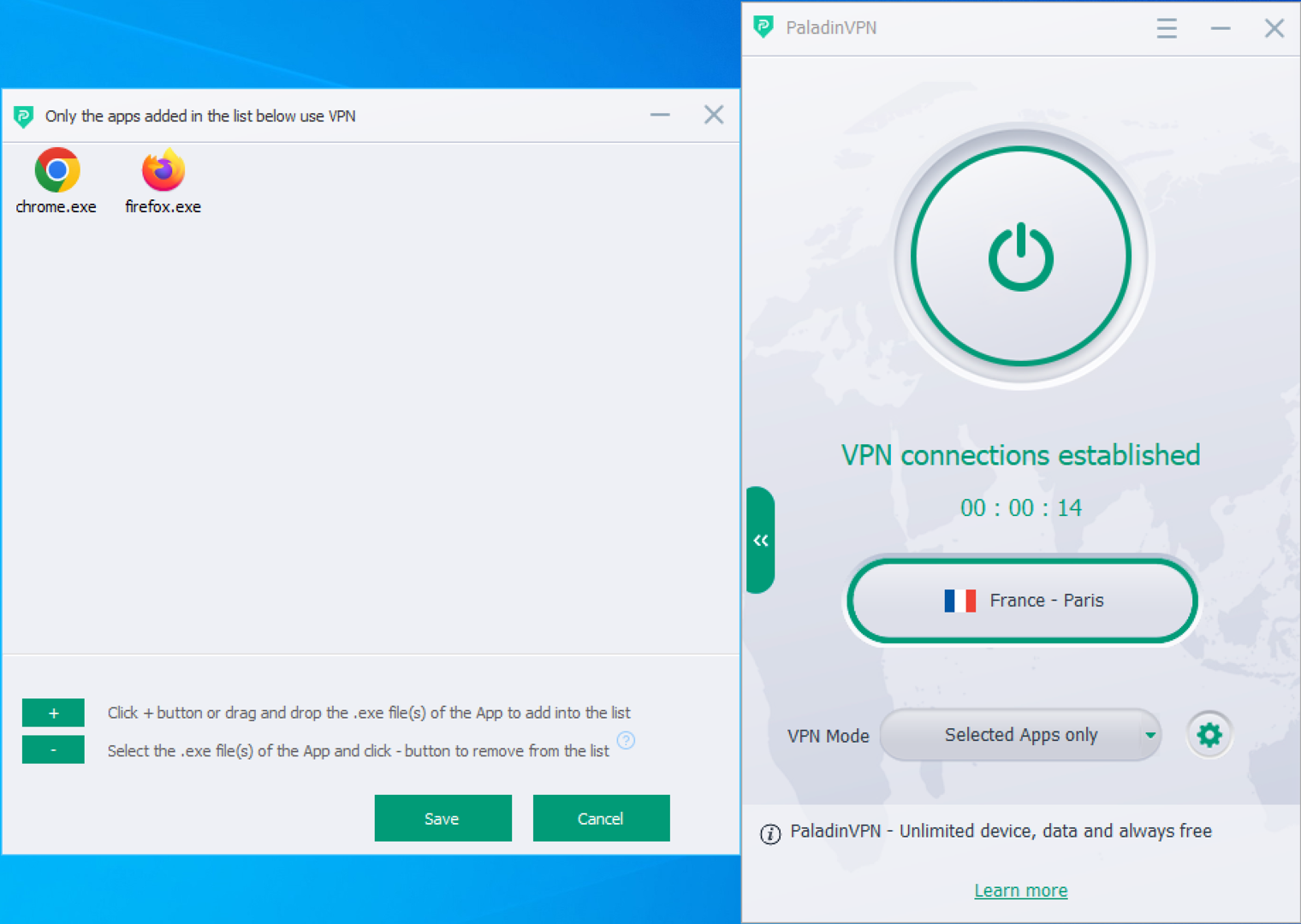Image resolution: width=1301 pixels, height=924 pixels.
Task: Click the 'Select the .exe file(s)' removal instruction
Action: 358,751
